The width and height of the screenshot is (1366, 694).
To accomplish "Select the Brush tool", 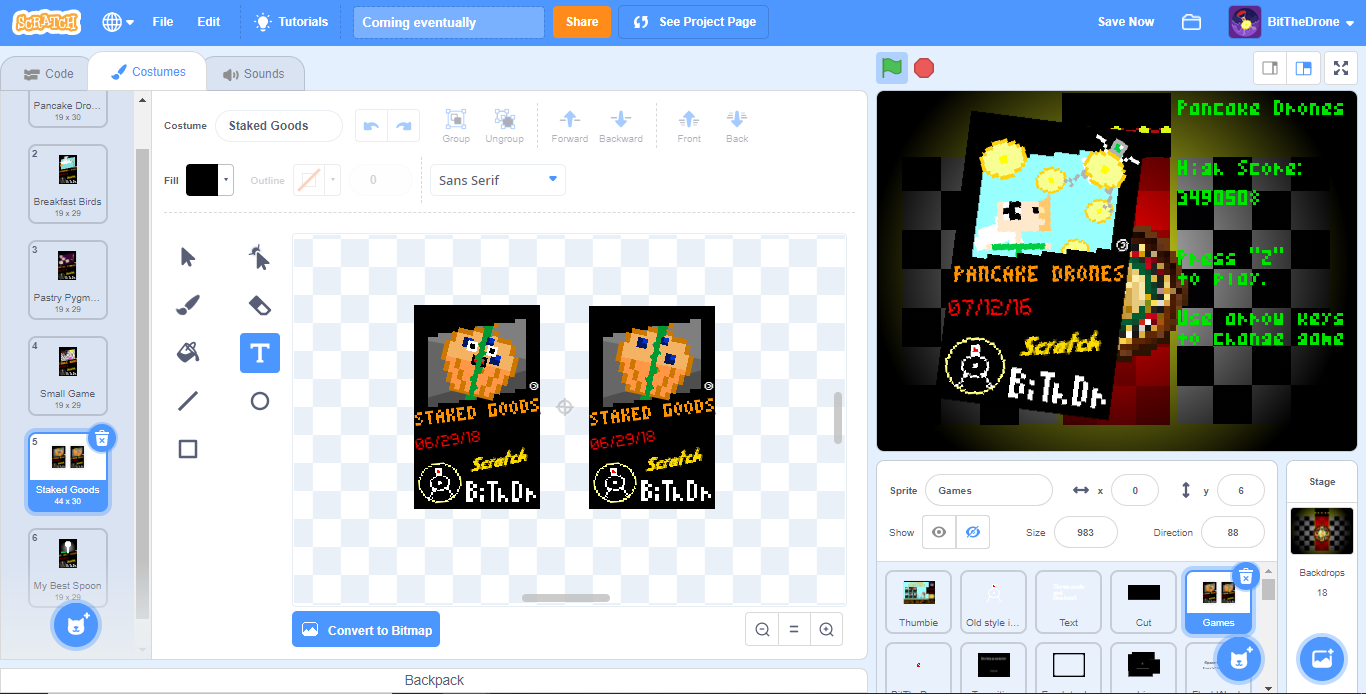I will pos(187,305).
